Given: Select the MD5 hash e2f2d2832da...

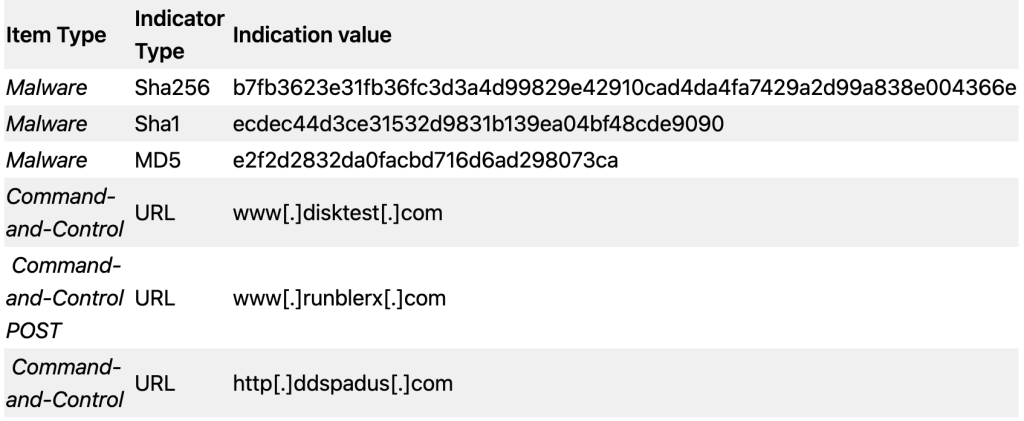Looking at the screenshot, I should click(x=425, y=161).
